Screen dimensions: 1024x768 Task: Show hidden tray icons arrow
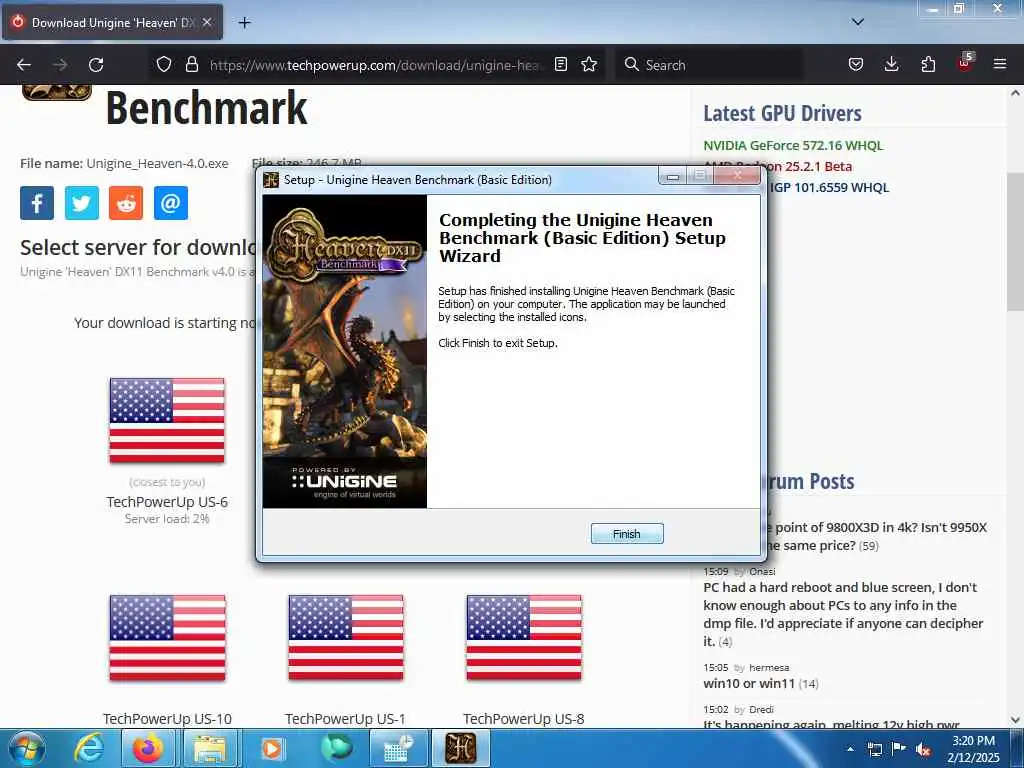[x=850, y=749]
